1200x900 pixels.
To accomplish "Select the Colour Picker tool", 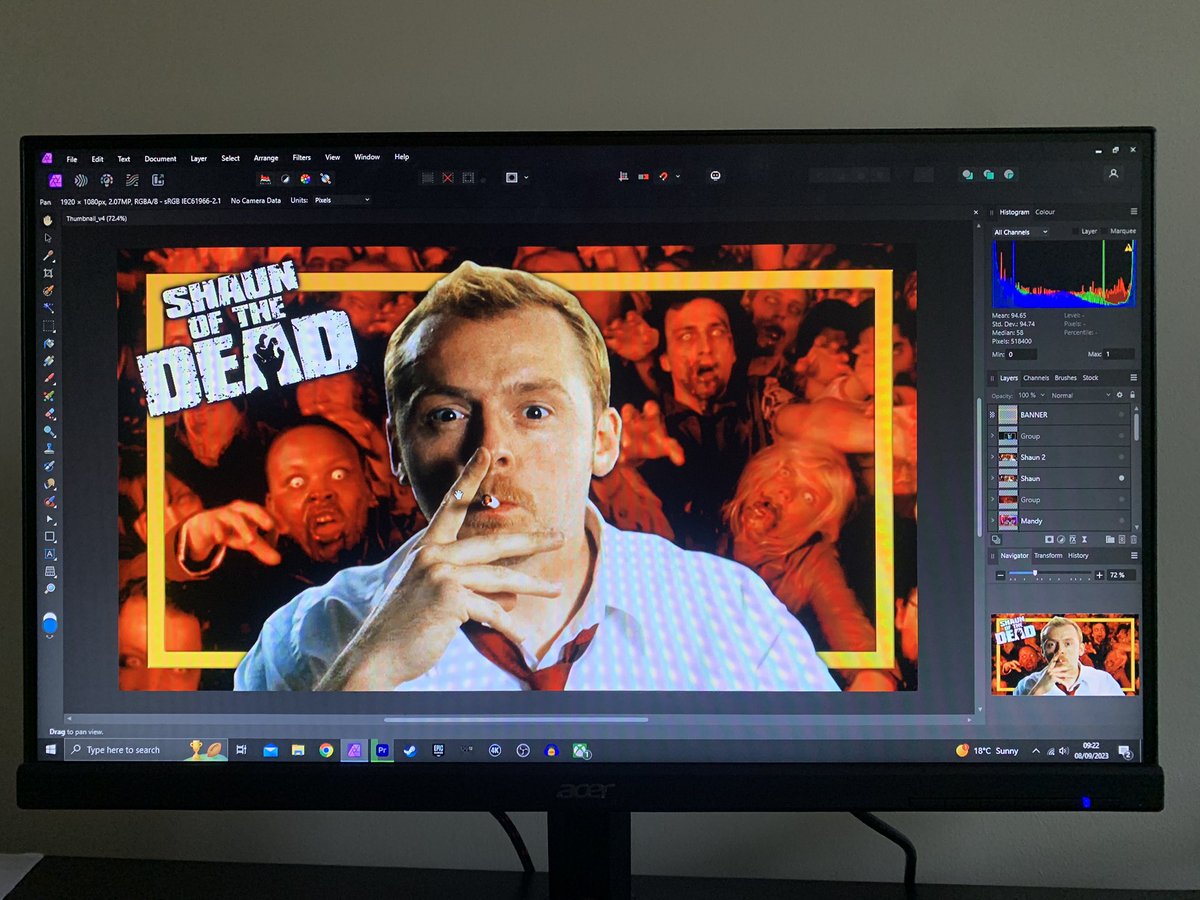I will (48, 256).
